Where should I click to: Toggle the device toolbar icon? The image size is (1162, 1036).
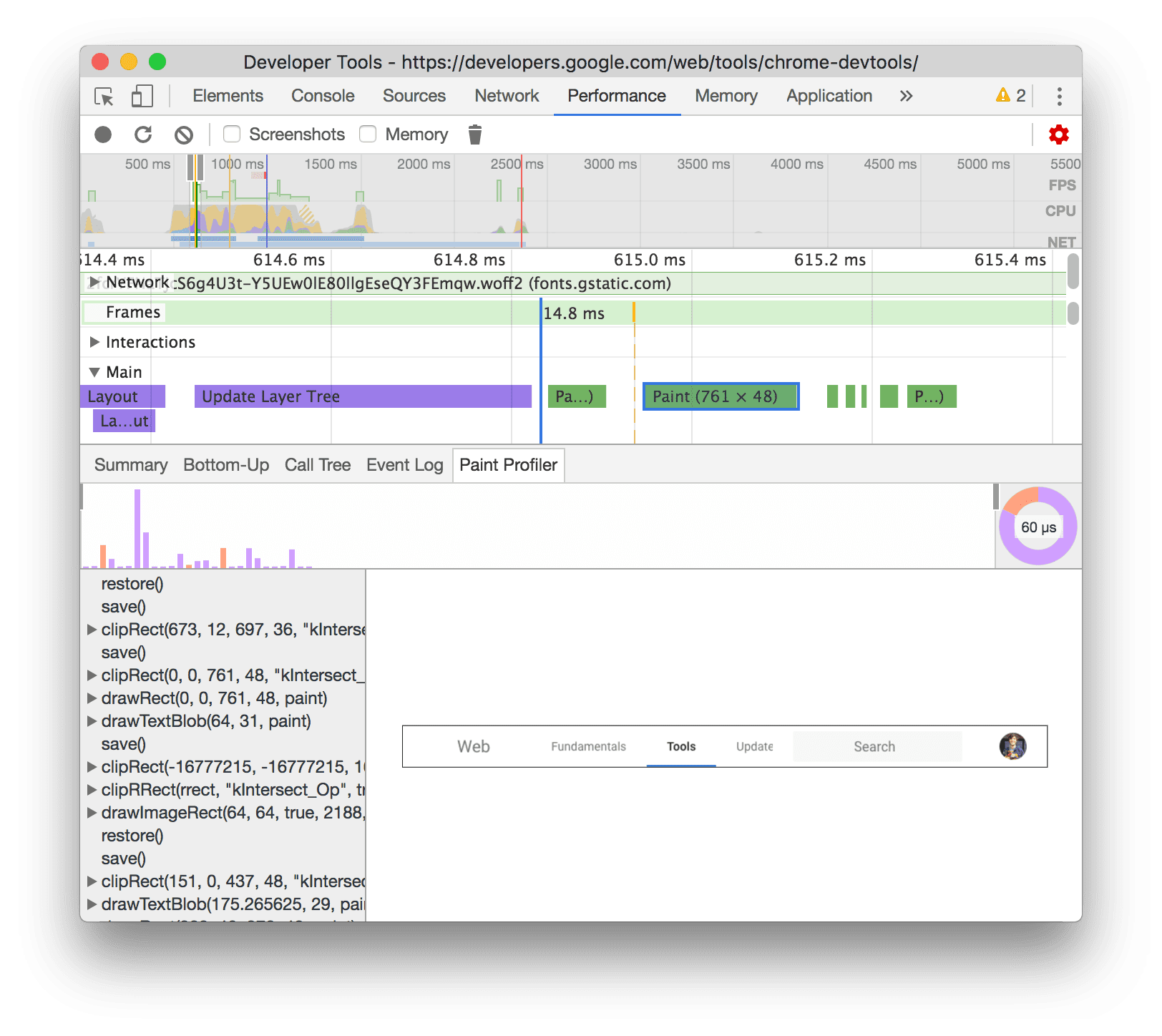click(141, 96)
